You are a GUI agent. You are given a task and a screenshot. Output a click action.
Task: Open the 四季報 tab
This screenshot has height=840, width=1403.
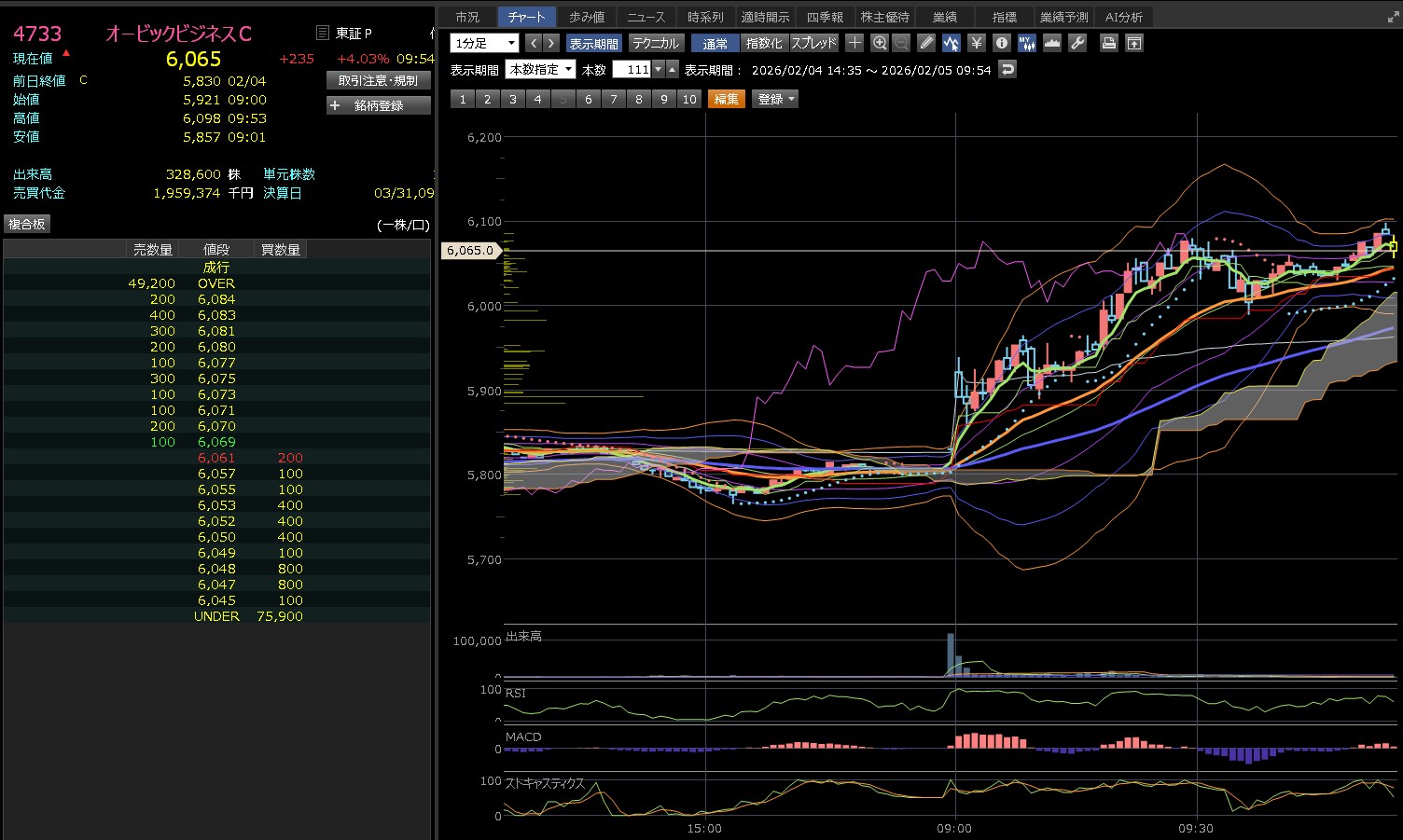[x=825, y=17]
